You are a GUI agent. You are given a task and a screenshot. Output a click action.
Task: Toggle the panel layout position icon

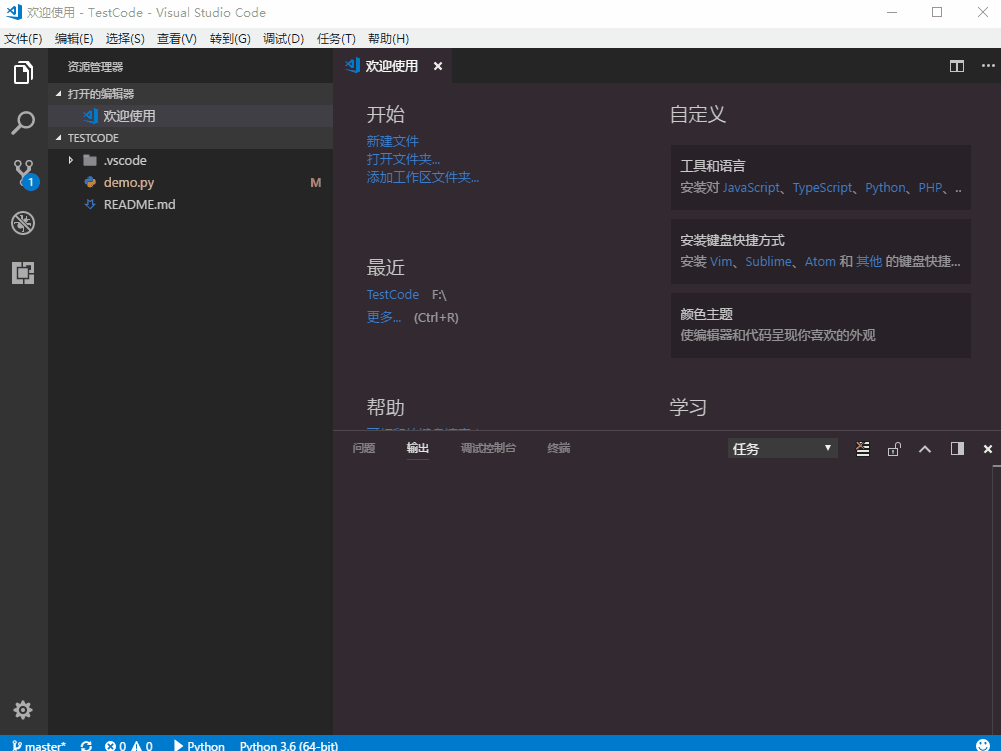pos(956,448)
